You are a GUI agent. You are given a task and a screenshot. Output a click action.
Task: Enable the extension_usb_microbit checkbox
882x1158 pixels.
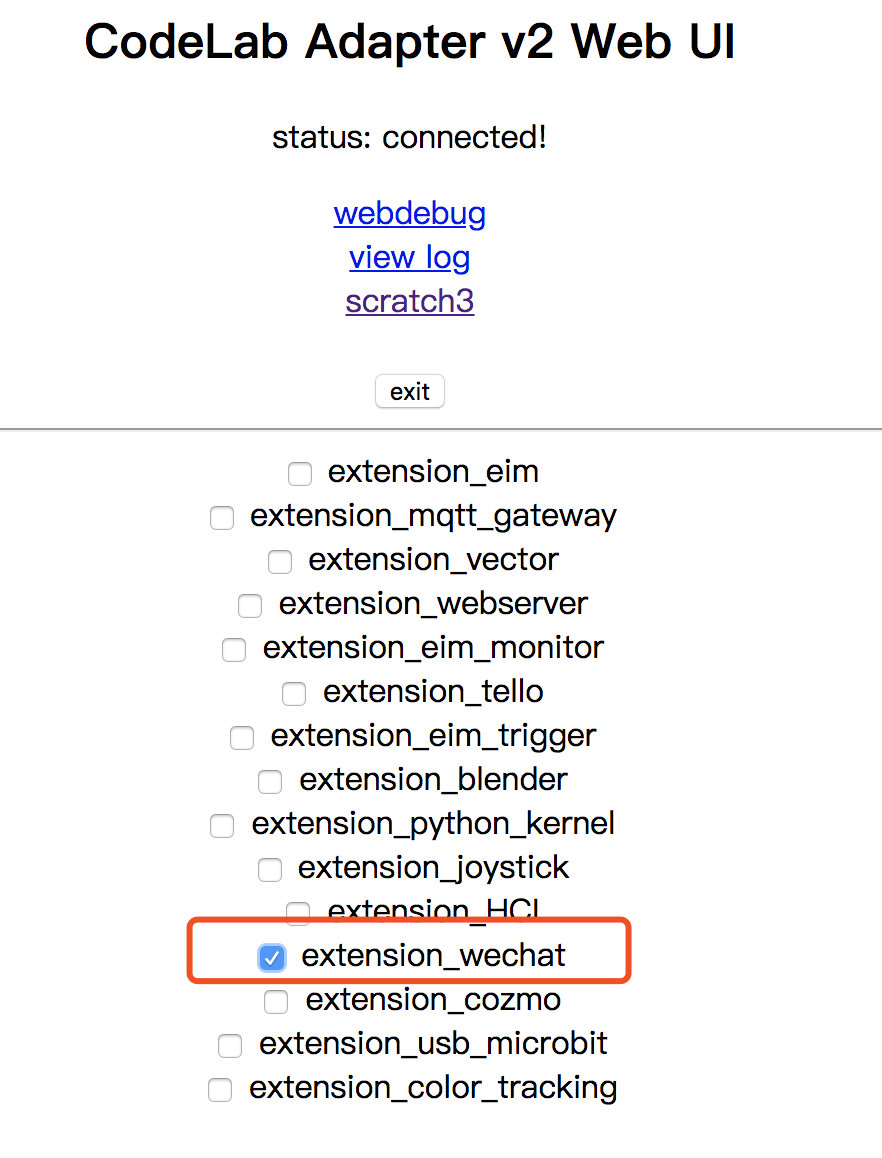coord(230,1046)
